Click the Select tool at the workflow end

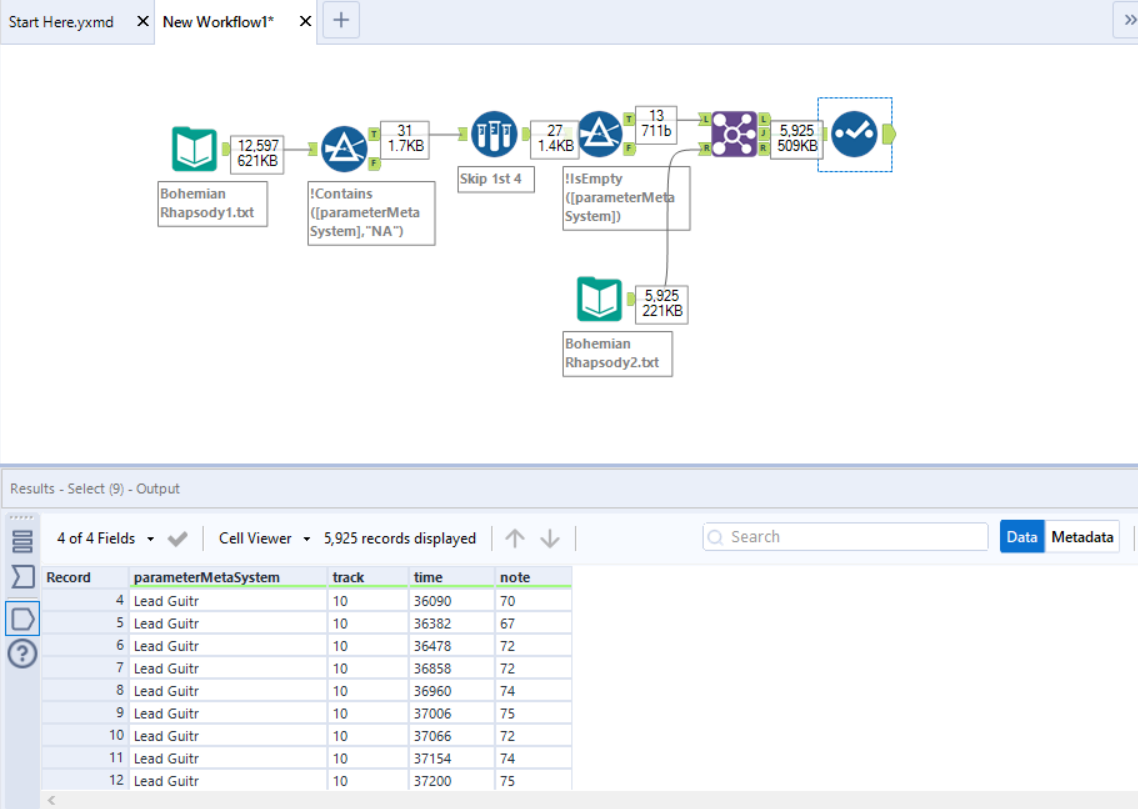(x=854, y=134)
